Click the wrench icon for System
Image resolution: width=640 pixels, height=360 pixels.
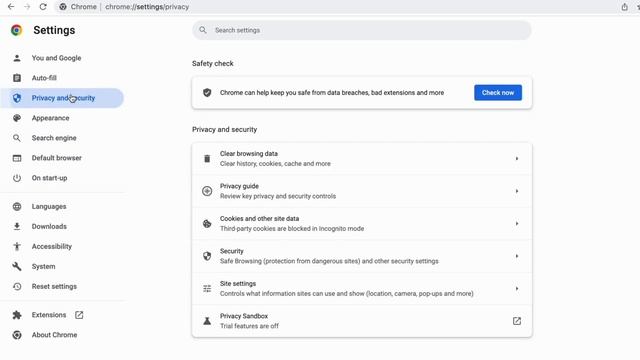tap(17, 266)
